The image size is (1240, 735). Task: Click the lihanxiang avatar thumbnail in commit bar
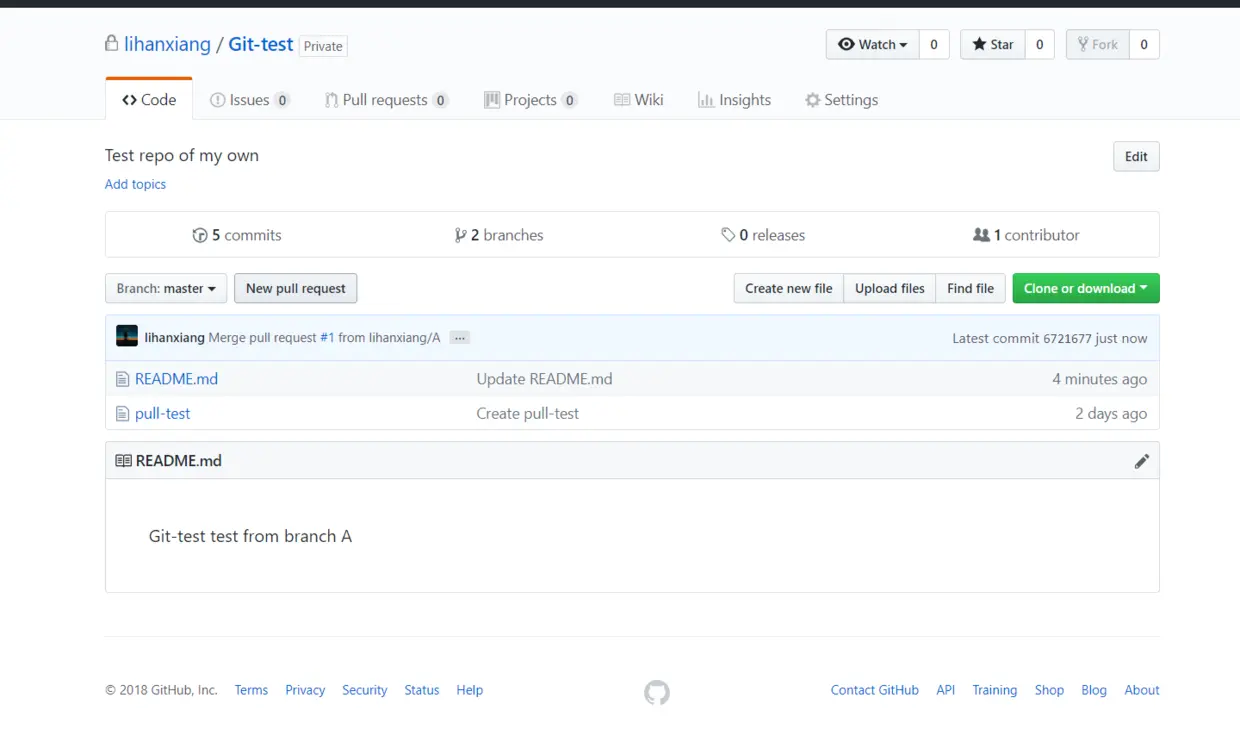pos(127,337)
